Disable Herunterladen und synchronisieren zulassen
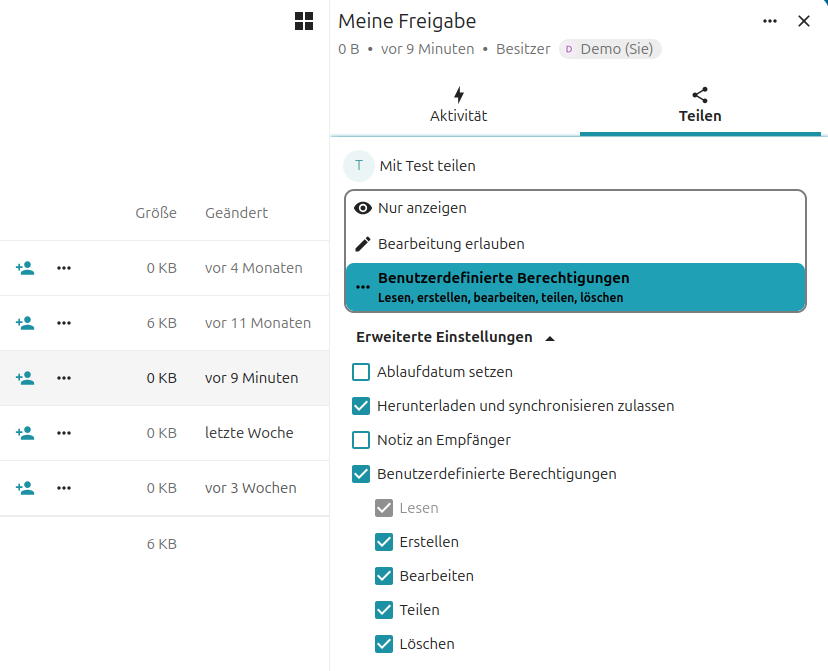This screenshot has width=828, height=671. click(361, 406)
